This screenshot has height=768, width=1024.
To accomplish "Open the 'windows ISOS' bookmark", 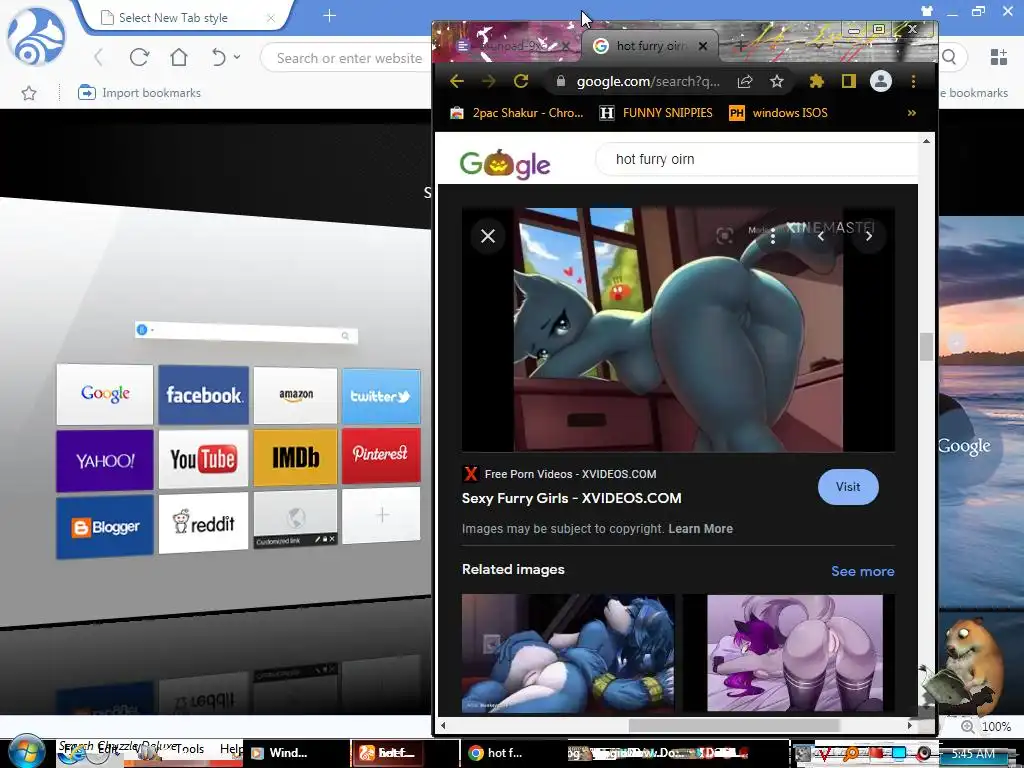I will tap(778, 113).
